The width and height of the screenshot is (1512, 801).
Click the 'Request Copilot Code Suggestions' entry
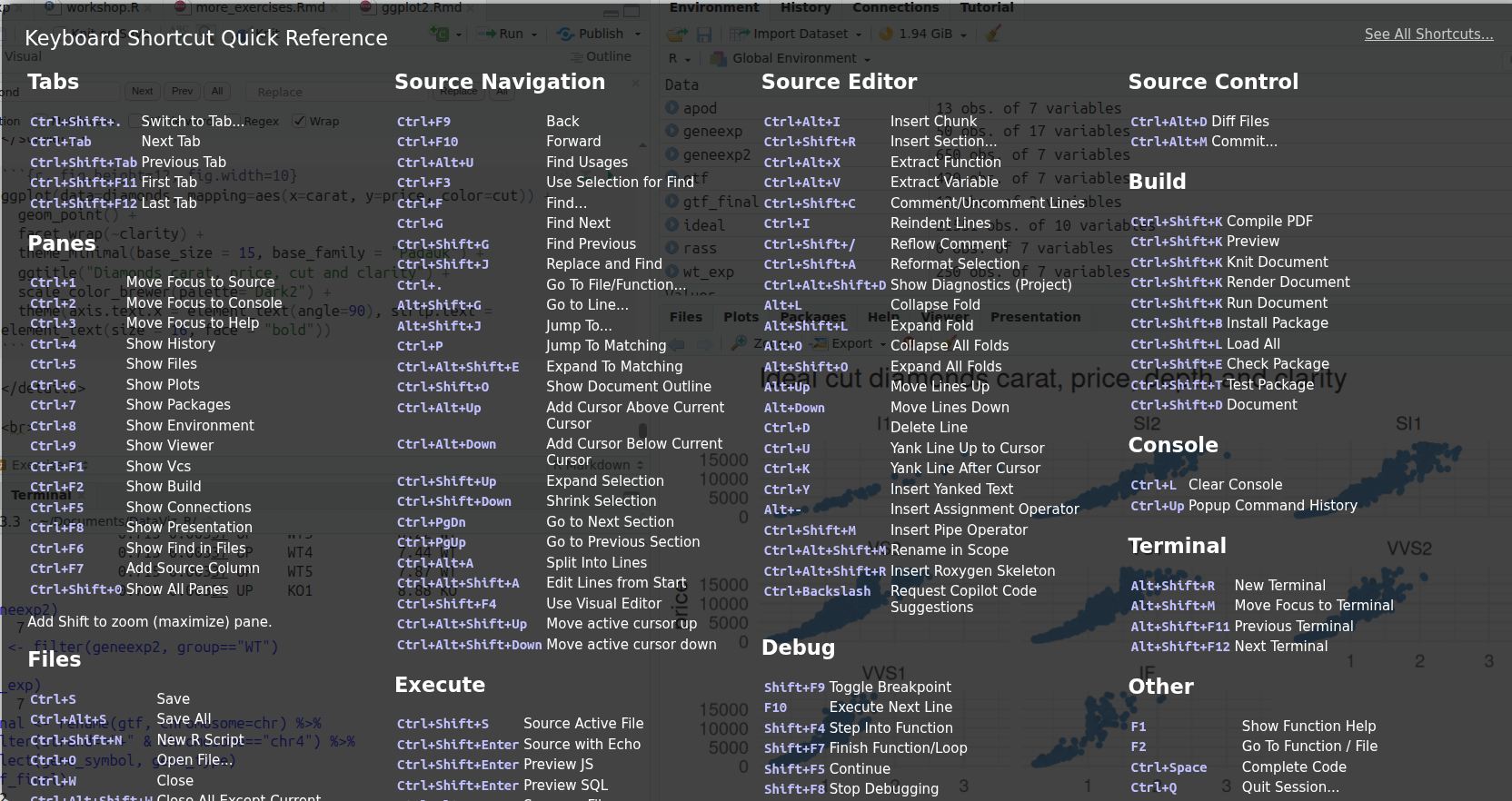(962, 598)
